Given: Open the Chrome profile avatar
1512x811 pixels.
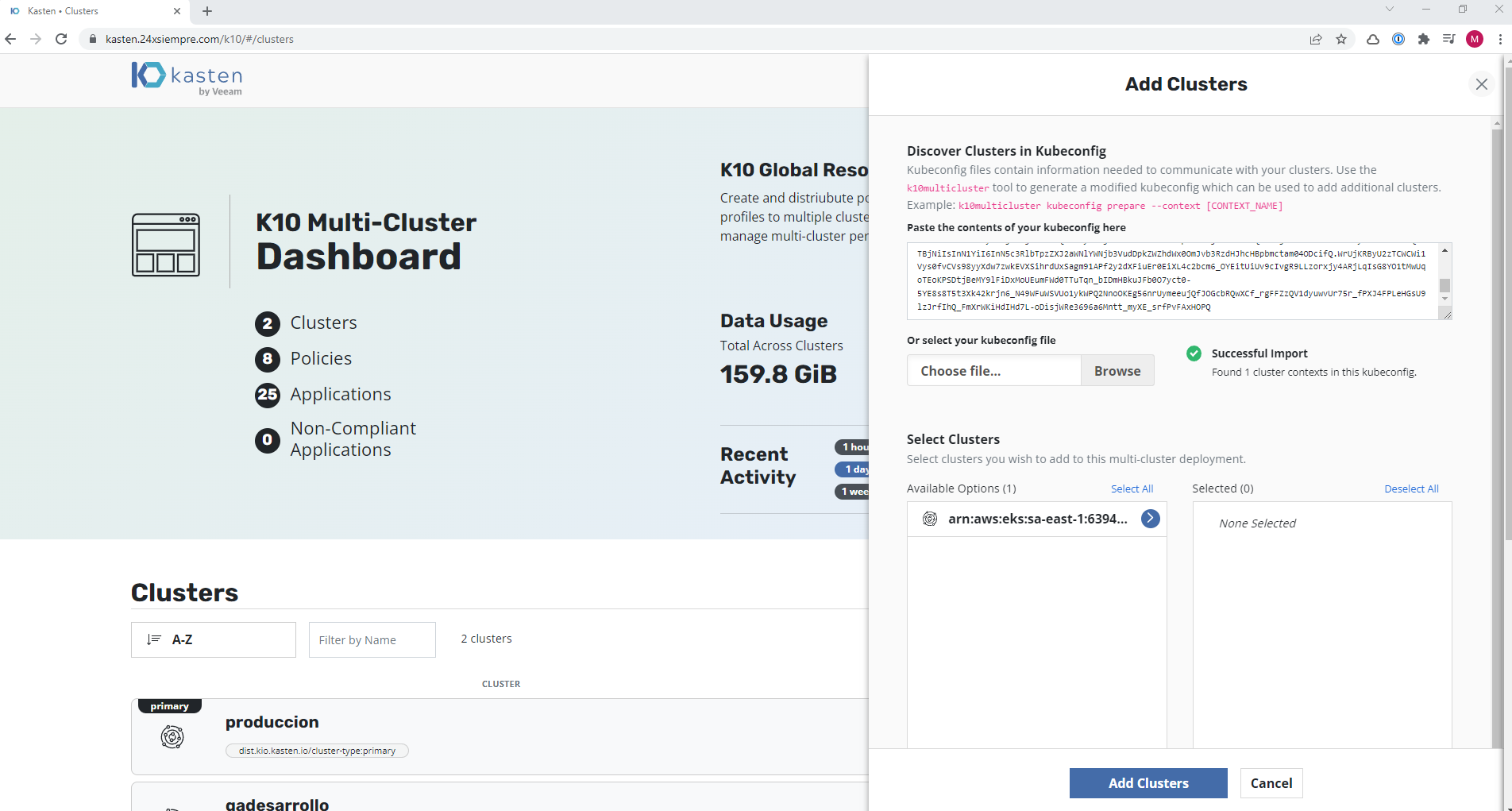Looking at the screenshot, I should pyautogui.click(x=1475, y=39).
